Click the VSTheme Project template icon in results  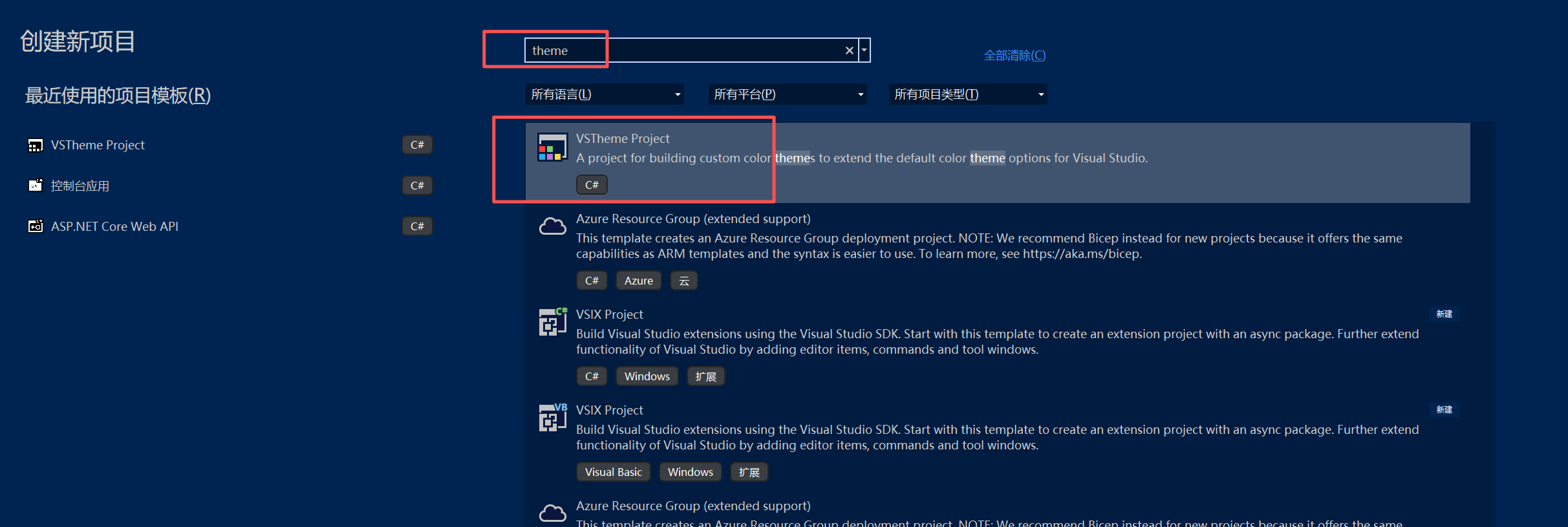click(552, 148)
